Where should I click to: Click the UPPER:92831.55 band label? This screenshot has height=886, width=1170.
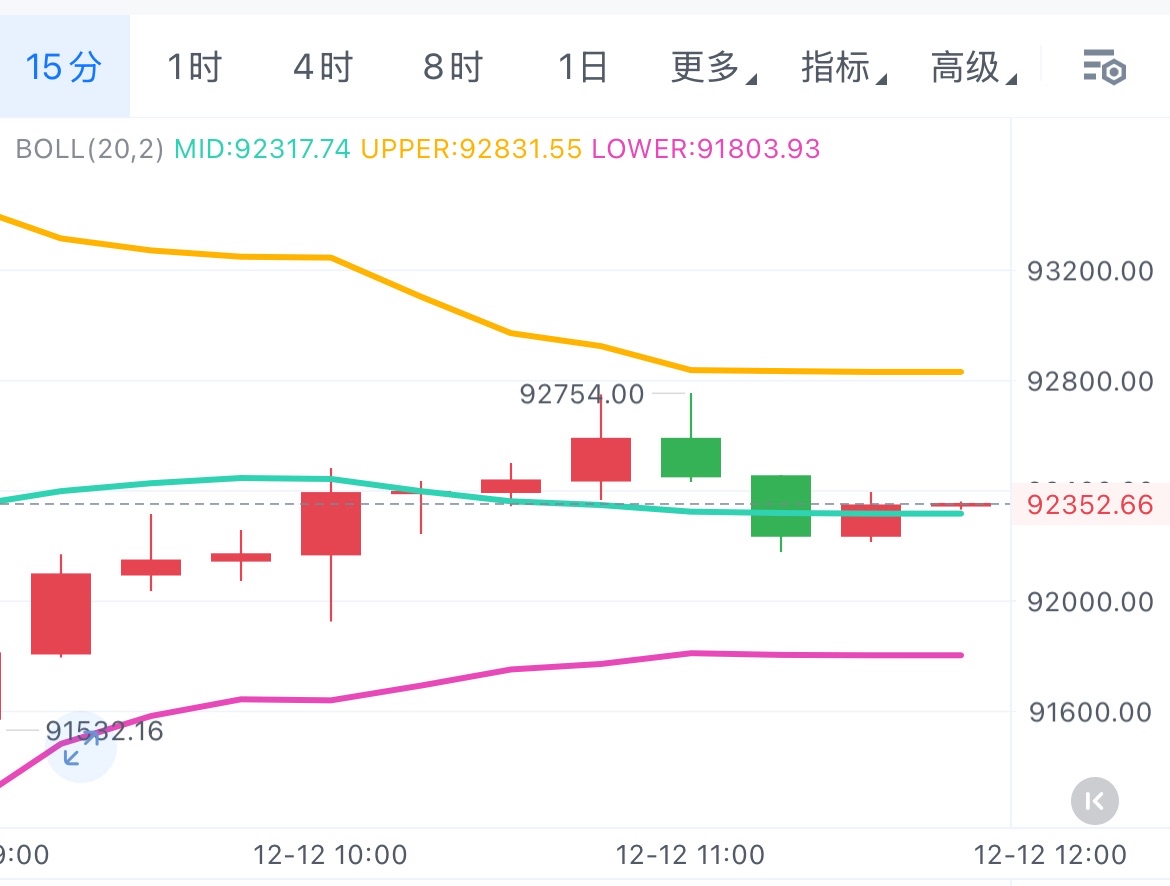pos(471,150)
